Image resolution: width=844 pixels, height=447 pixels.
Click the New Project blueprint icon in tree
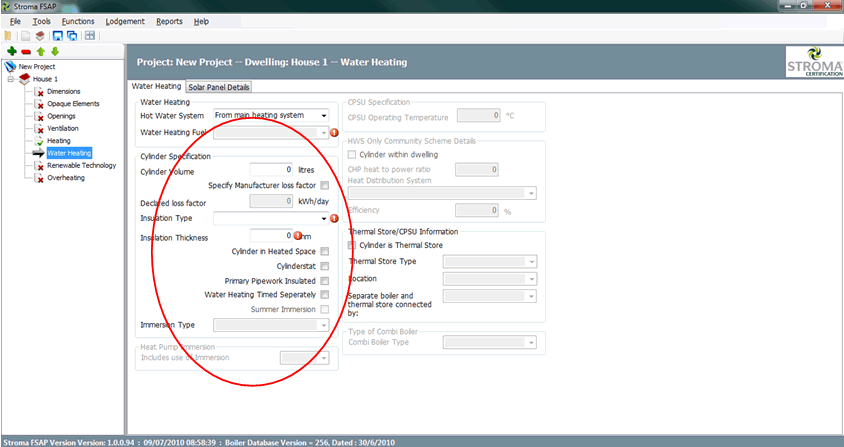10,67
